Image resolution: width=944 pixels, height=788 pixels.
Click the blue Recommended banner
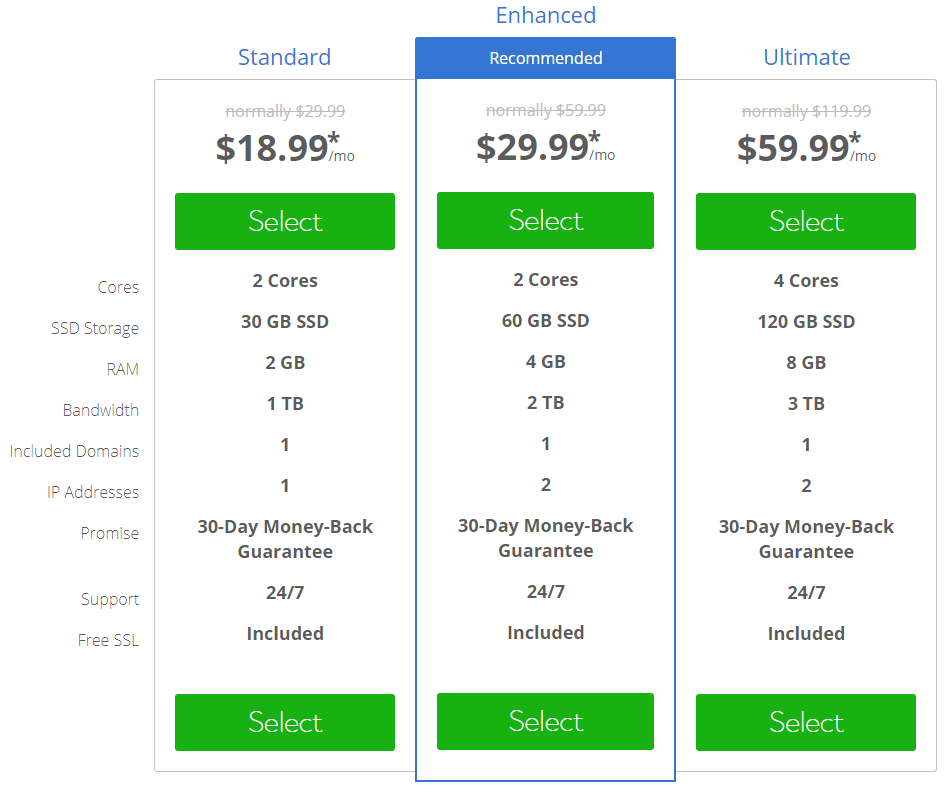pos(545,58)
